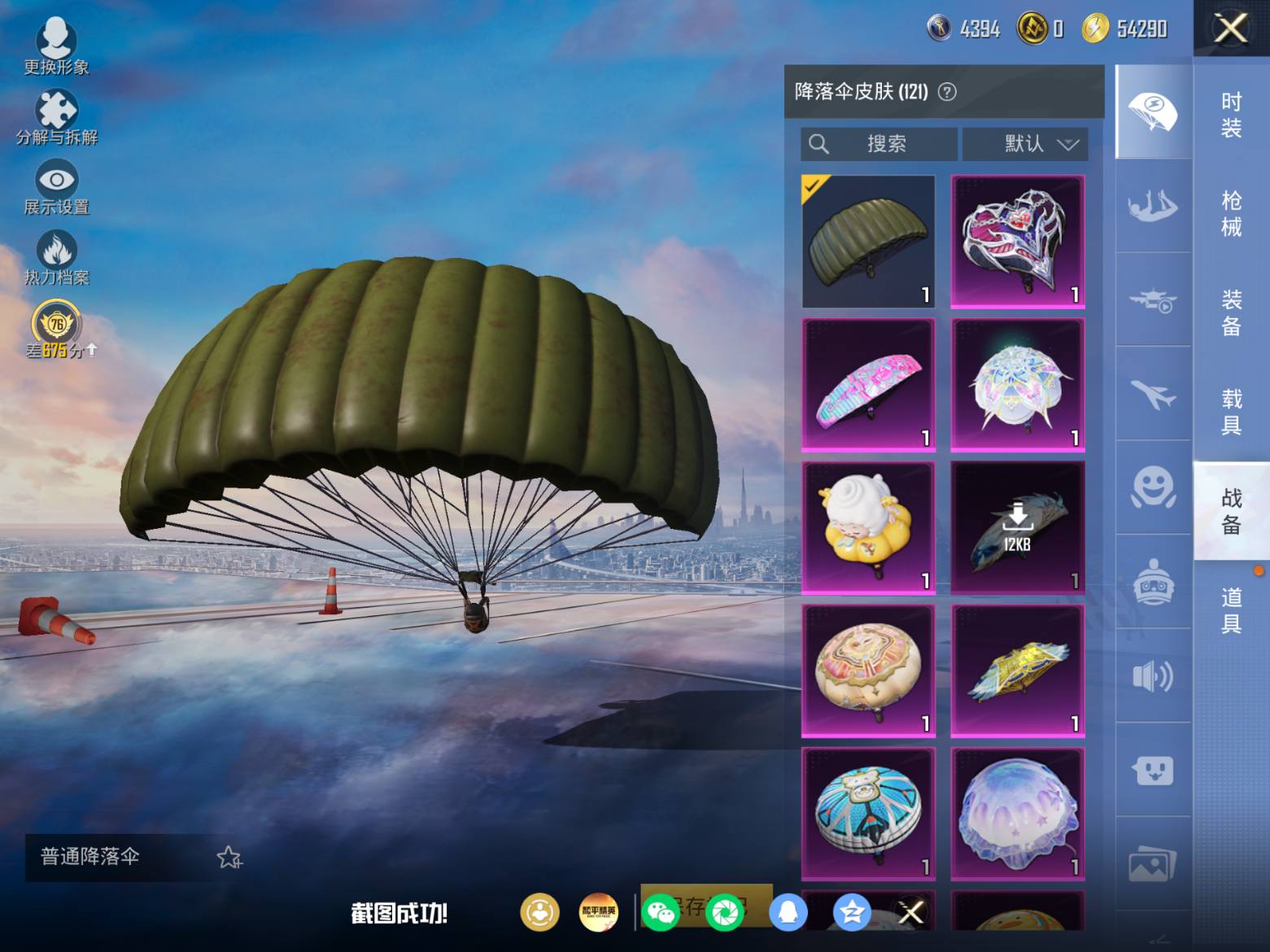Open the 载具 vehicles tab
This screenshot has width=1270, height=952.
[1231, 412]
